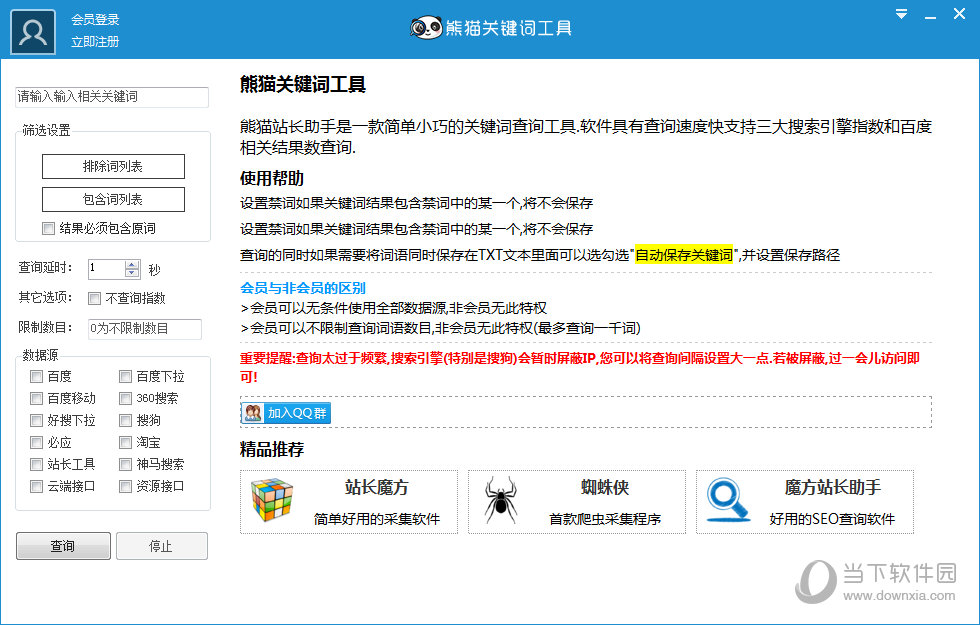Click the user avatar icon at top left
980x625 pixels.
(32, 31)
